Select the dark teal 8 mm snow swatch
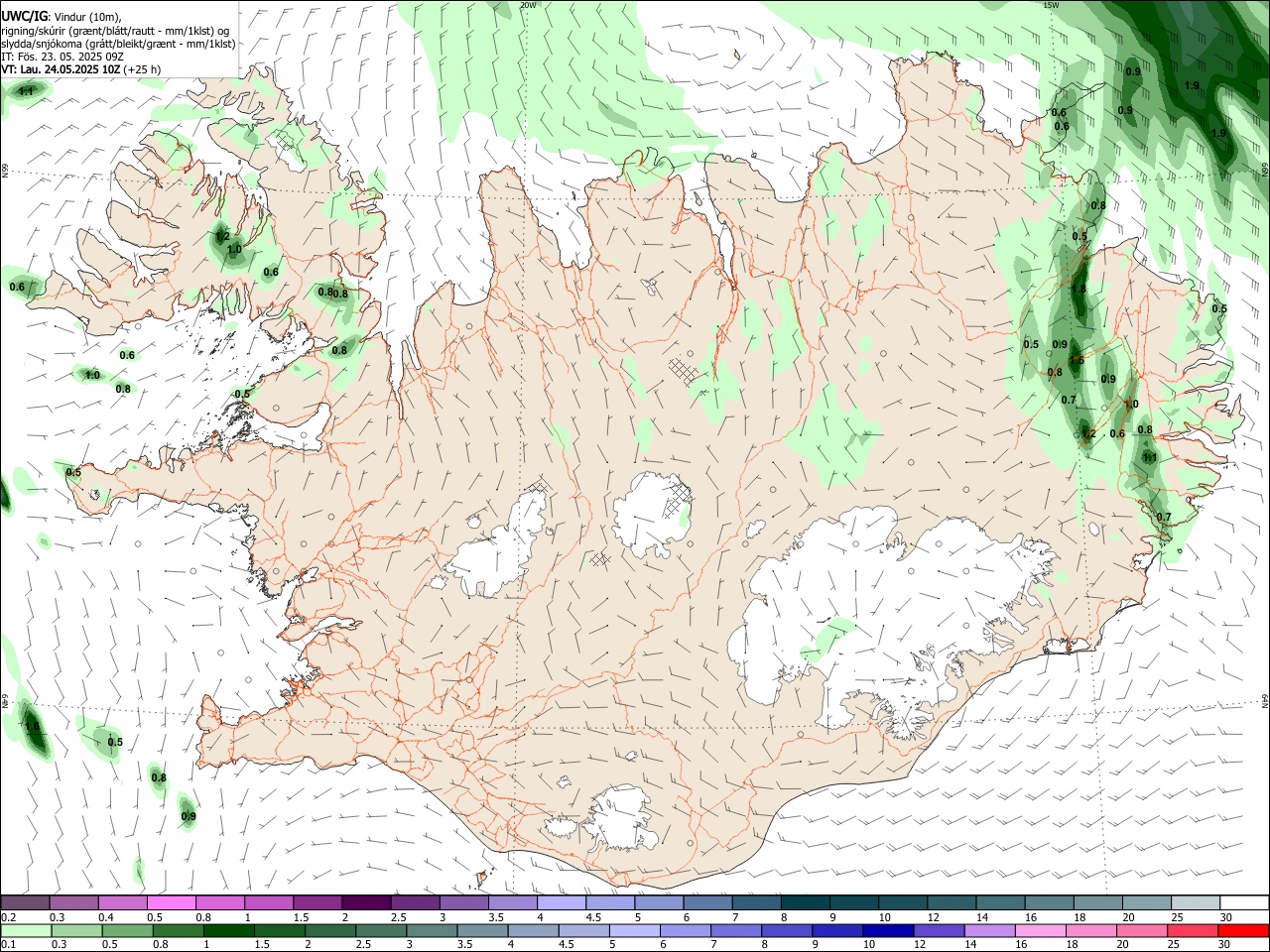Screen dimensions: 1270x952 (806, 903)
